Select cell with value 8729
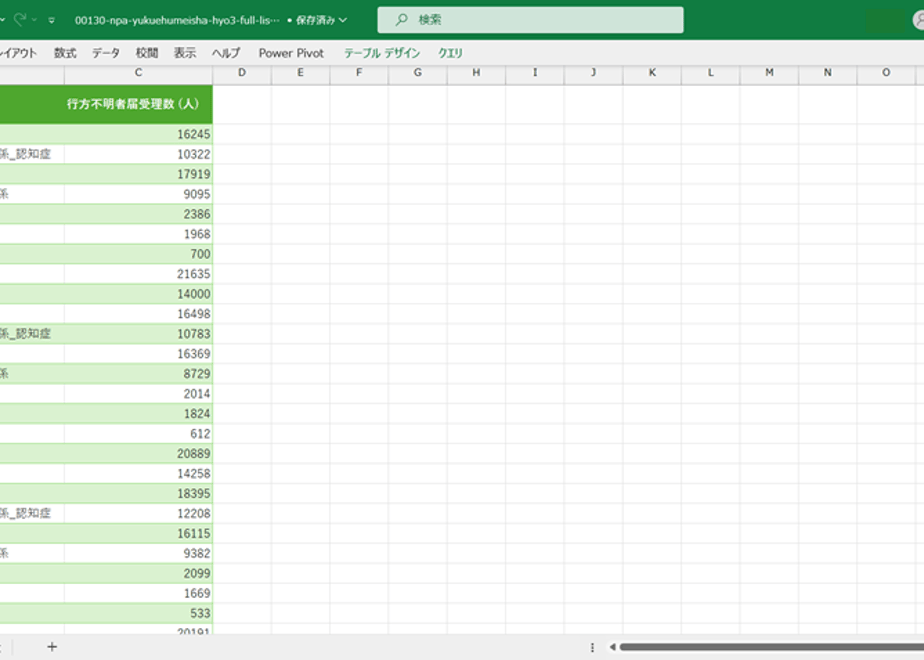This screenshot has width=924, height=660. pos(138,374)
